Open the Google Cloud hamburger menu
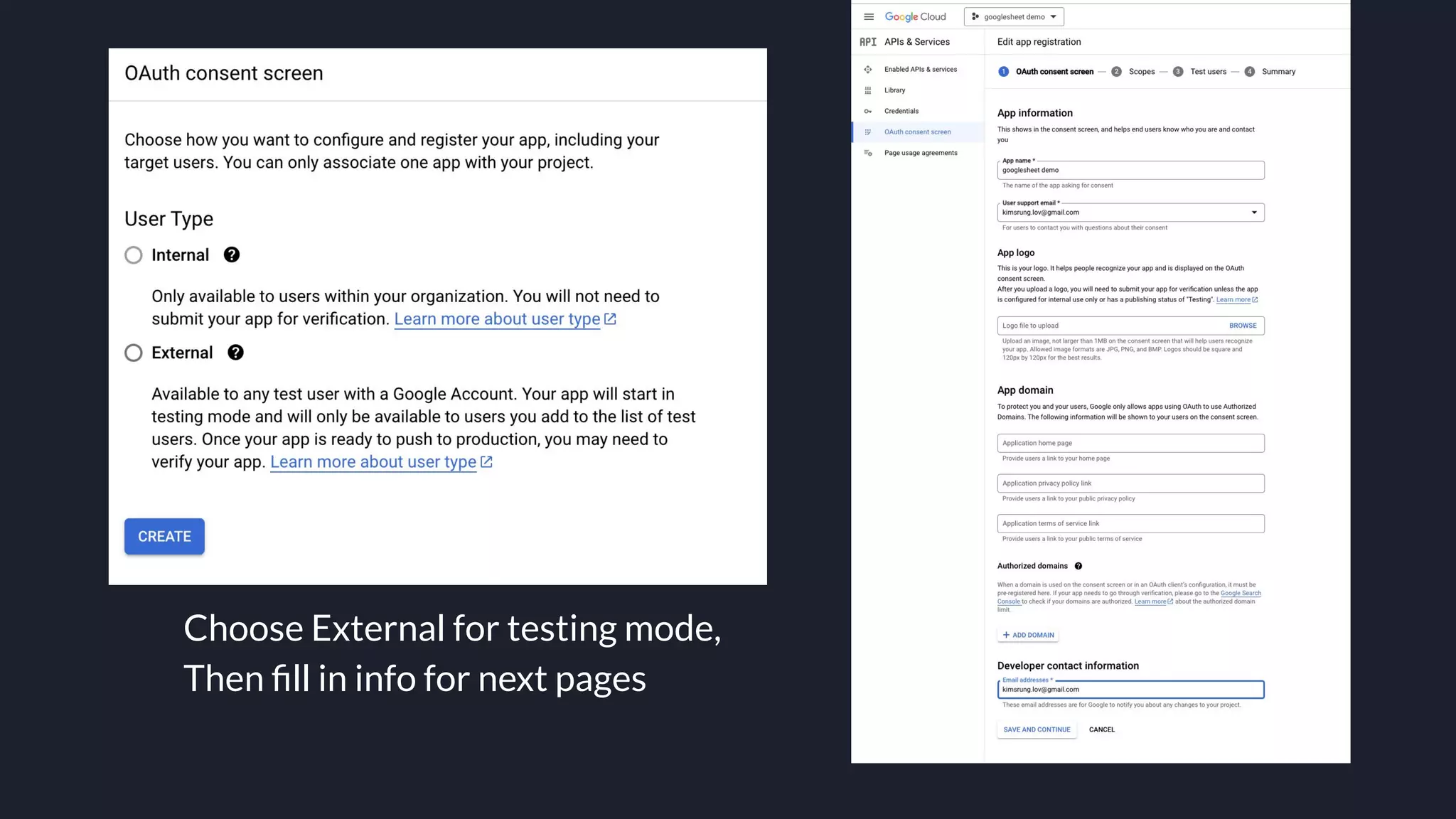 (x=868, y=16)
